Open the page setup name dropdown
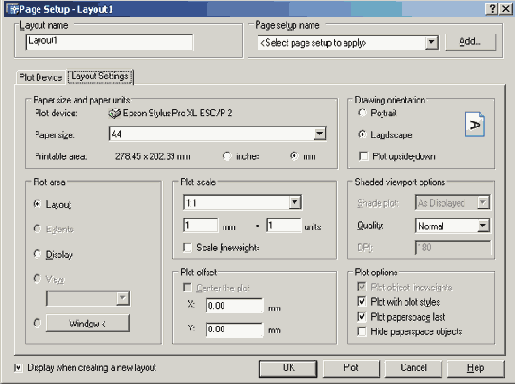 [432, 42]
